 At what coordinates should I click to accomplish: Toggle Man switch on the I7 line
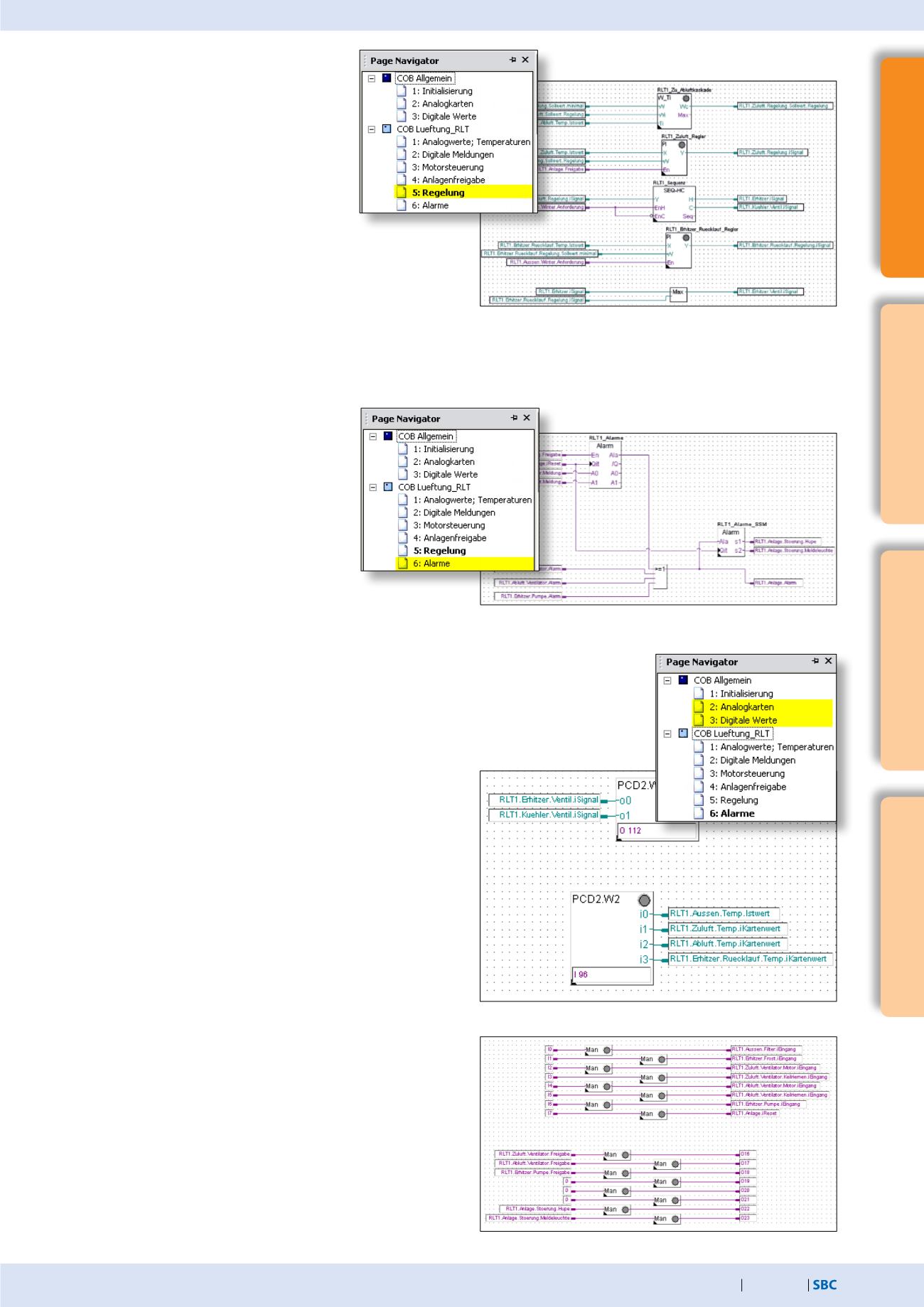653,1114
